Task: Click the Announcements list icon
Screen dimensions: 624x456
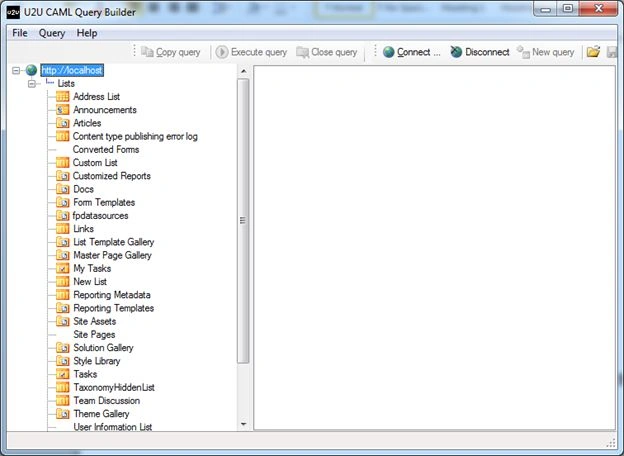Action: [62, 110]
